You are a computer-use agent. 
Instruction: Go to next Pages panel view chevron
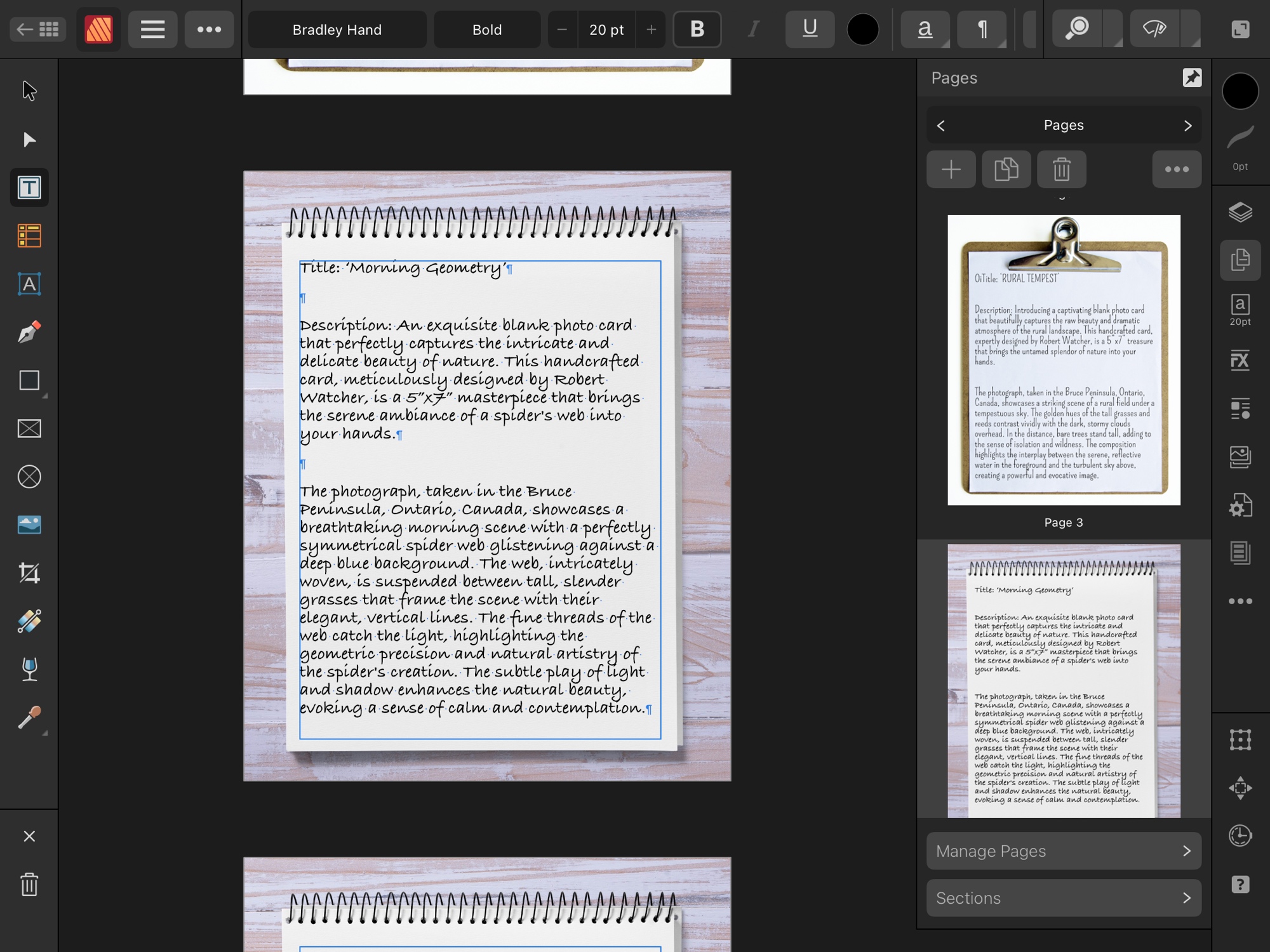click(x=1187, y=126)
